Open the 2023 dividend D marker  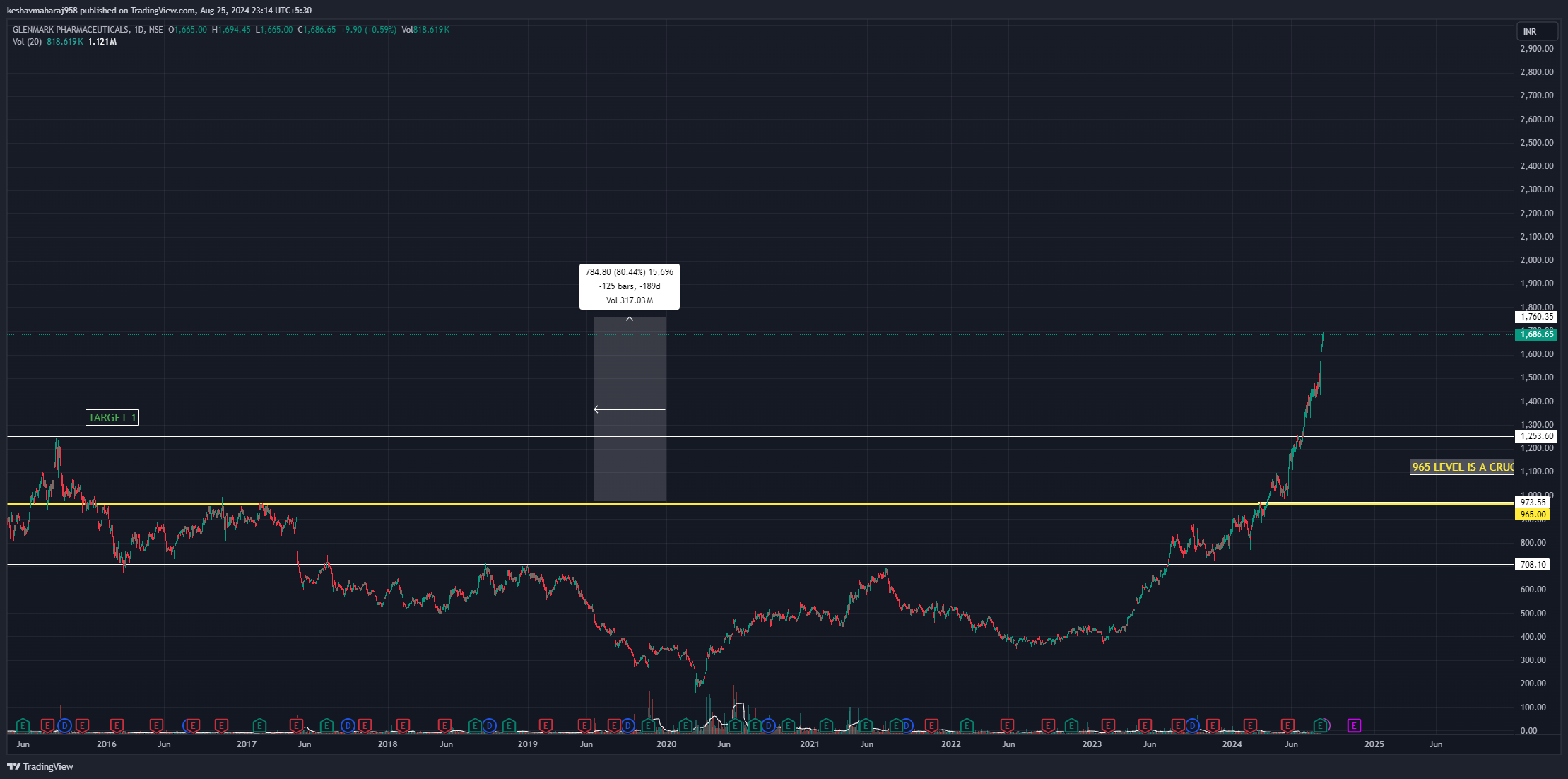[x=1192, y=725]
